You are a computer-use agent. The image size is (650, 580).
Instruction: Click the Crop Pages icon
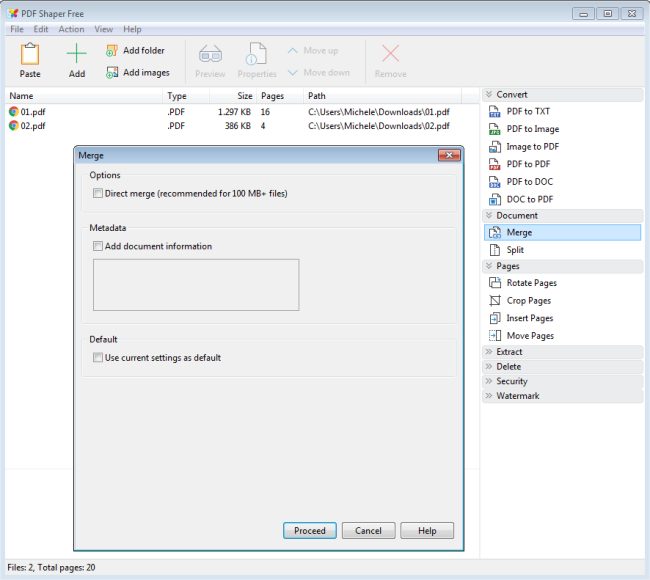(x=495, y=301)
